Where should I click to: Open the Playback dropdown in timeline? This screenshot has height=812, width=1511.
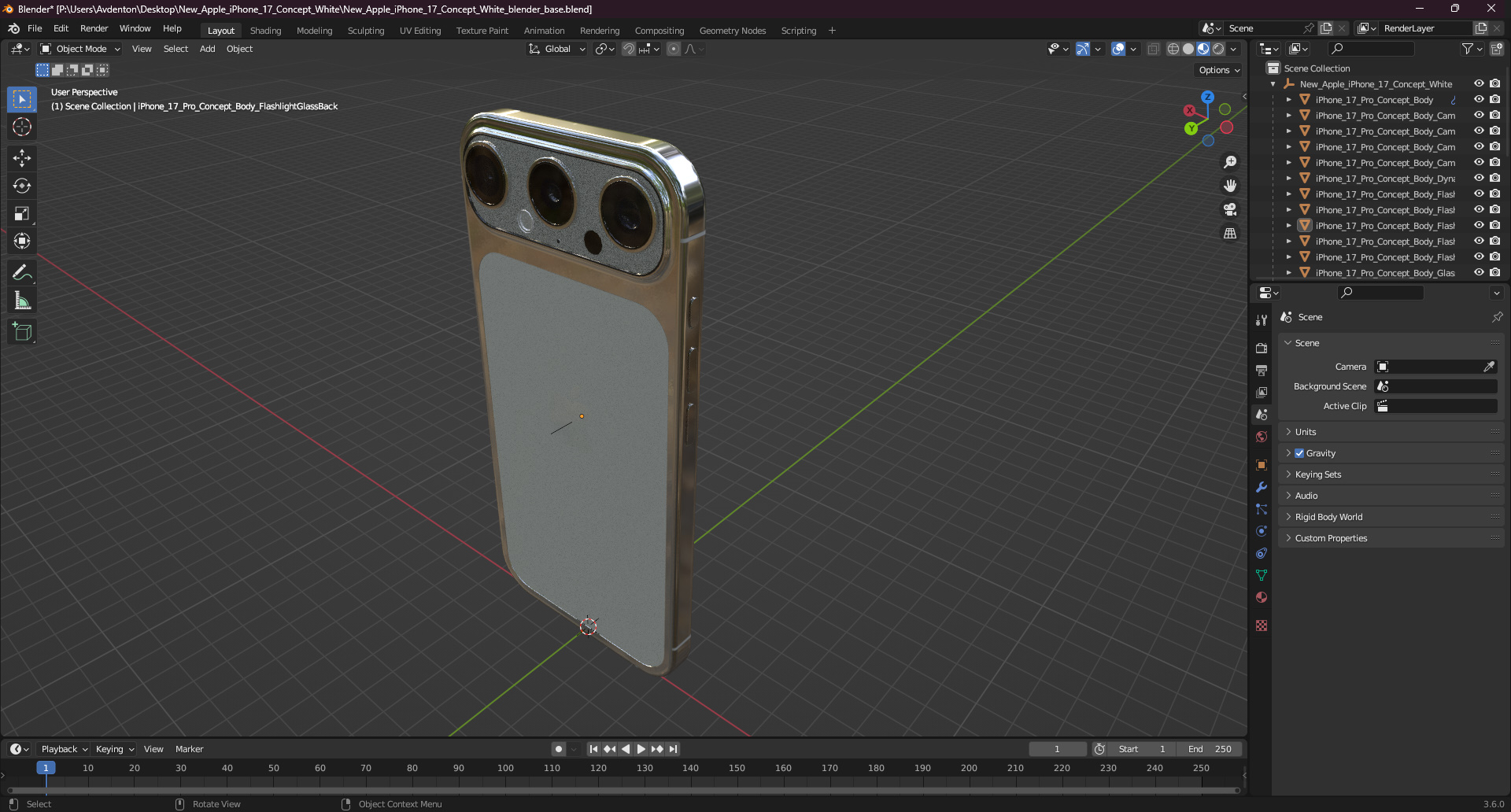tap(65, 749)
